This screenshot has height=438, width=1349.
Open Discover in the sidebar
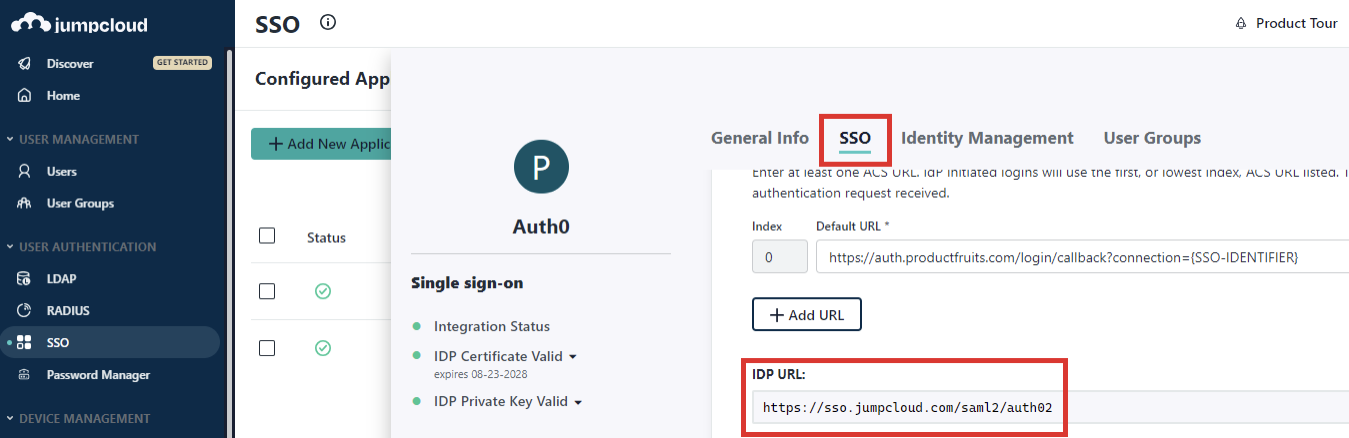(70, 63)
